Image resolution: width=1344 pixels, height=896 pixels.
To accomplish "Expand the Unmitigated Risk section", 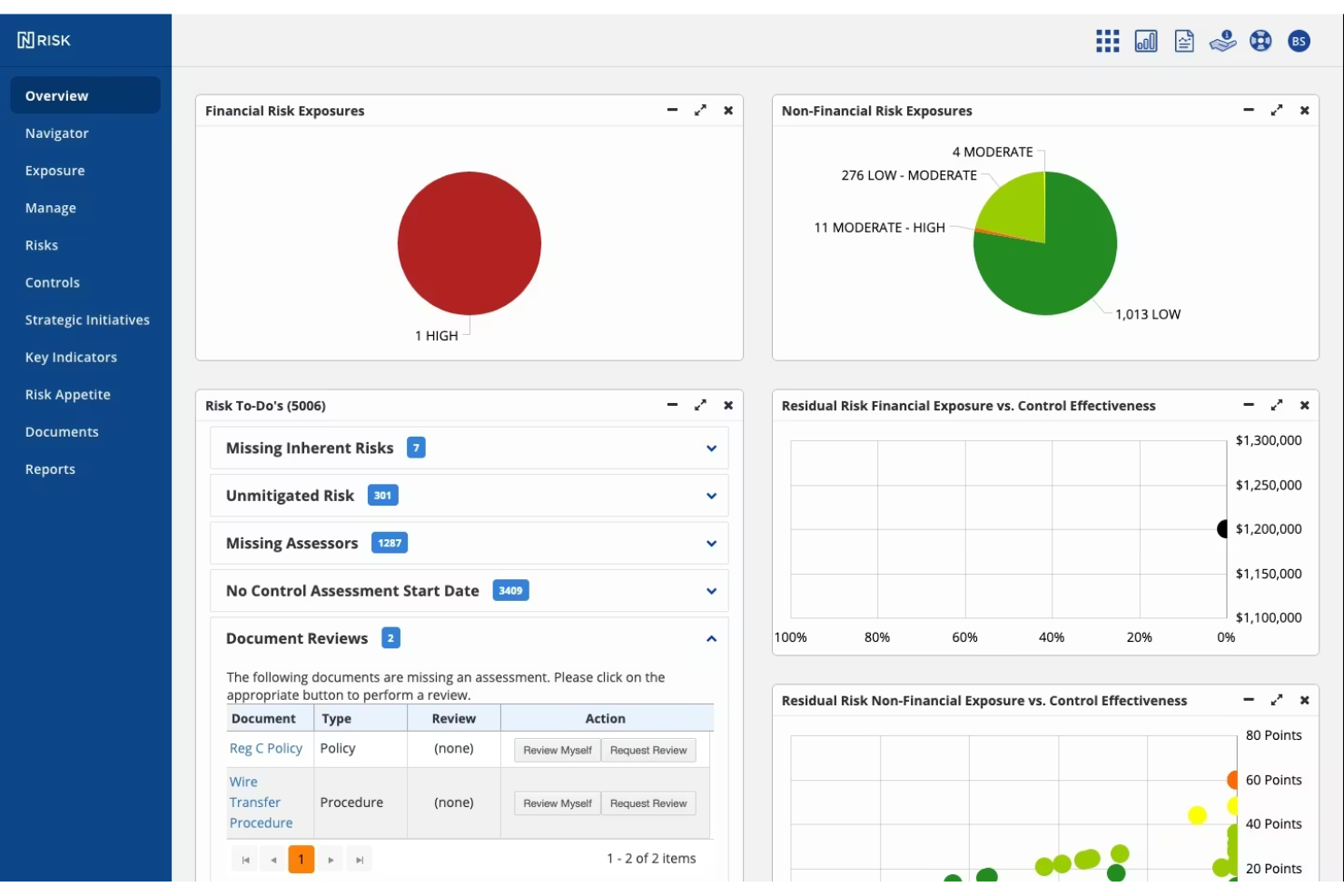I will point(711,496).
